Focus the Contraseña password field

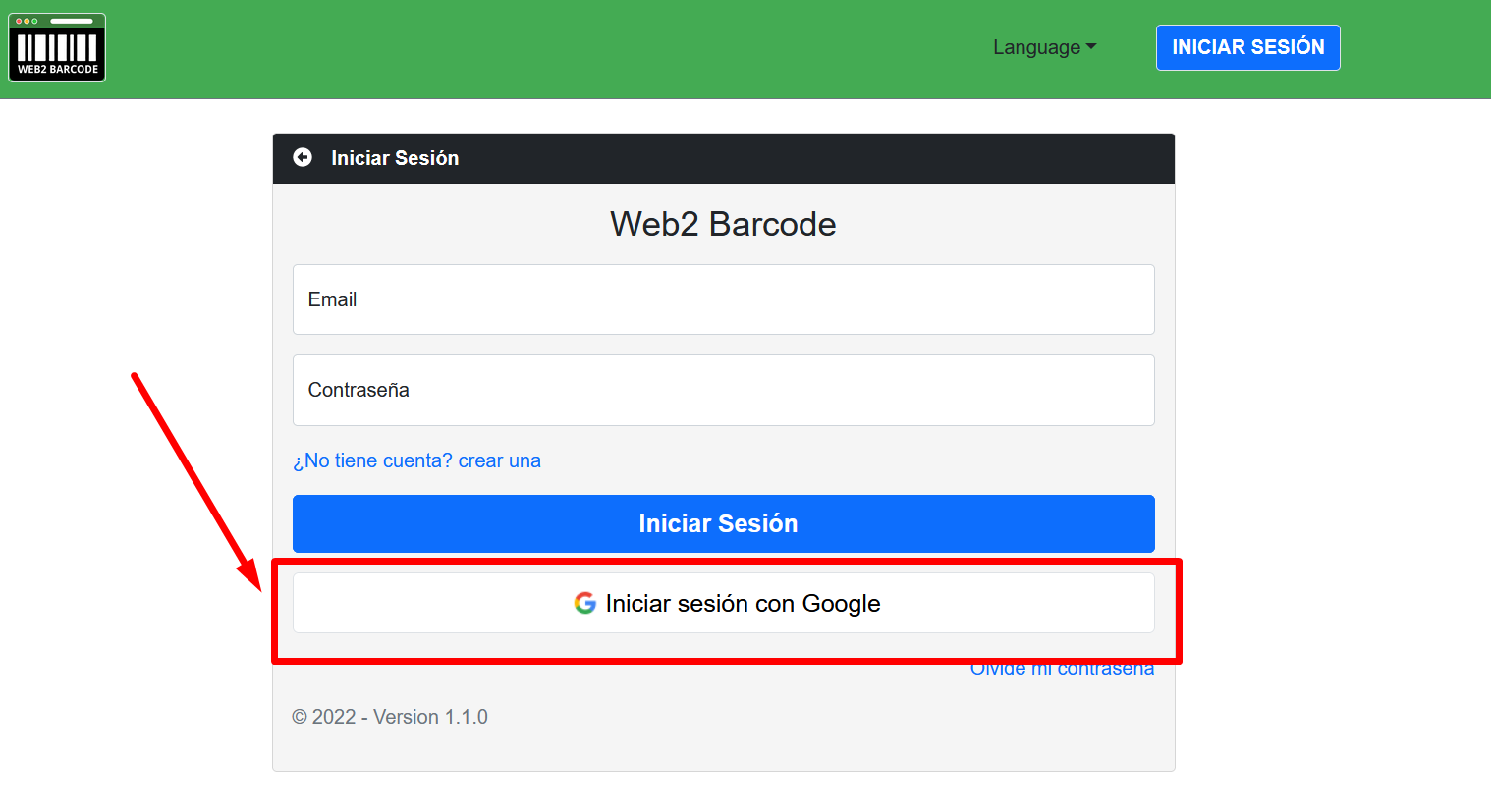[x=723, y=390]
